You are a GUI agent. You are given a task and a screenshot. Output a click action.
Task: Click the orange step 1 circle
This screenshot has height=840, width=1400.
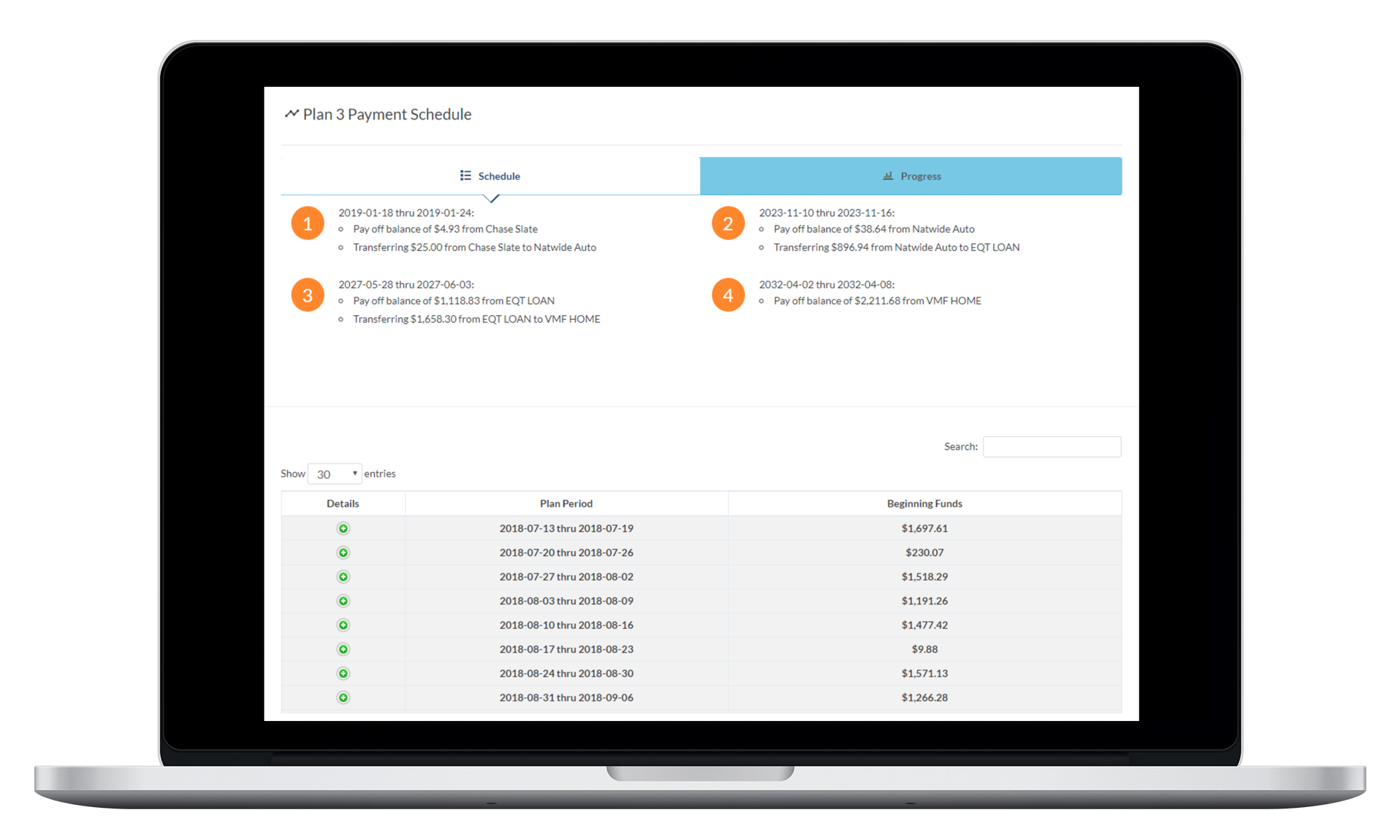coord(307,223)
